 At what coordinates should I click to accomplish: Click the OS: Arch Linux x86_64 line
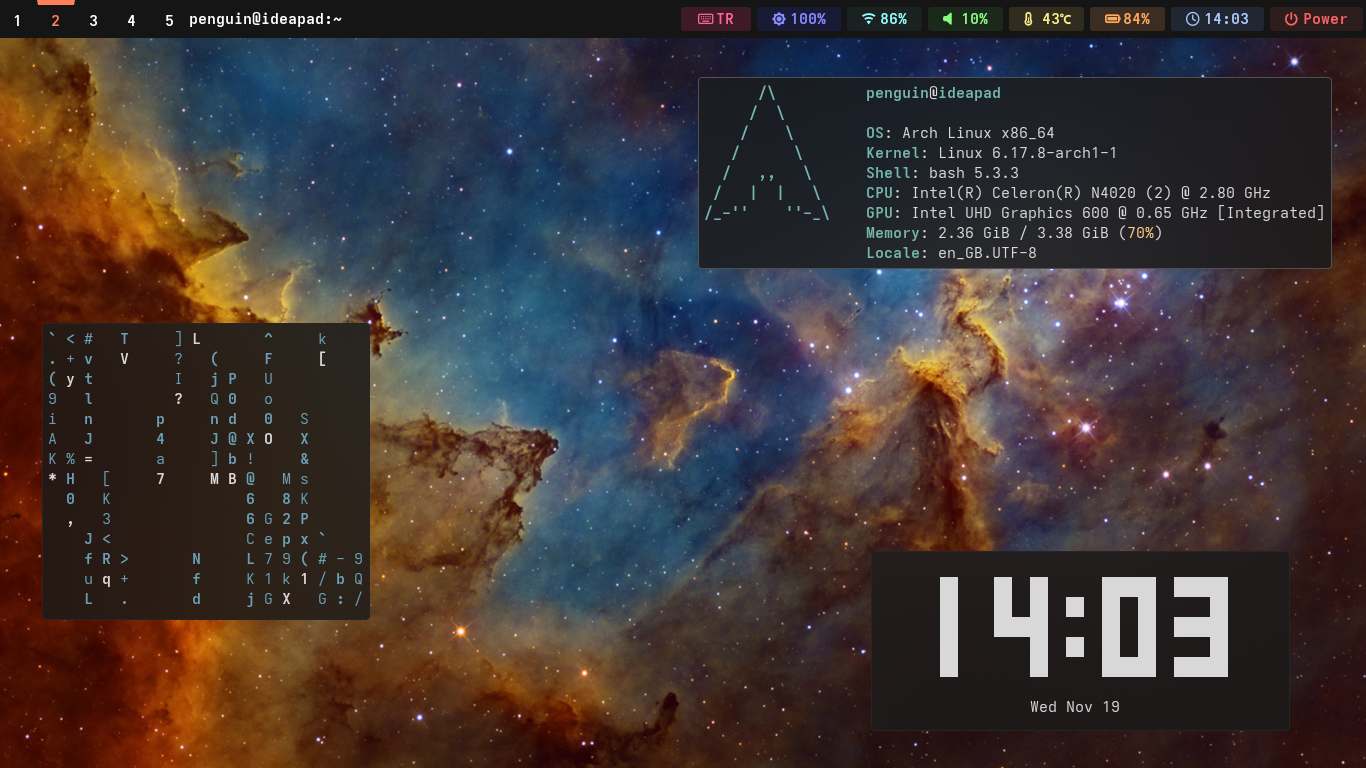(960, 133)
